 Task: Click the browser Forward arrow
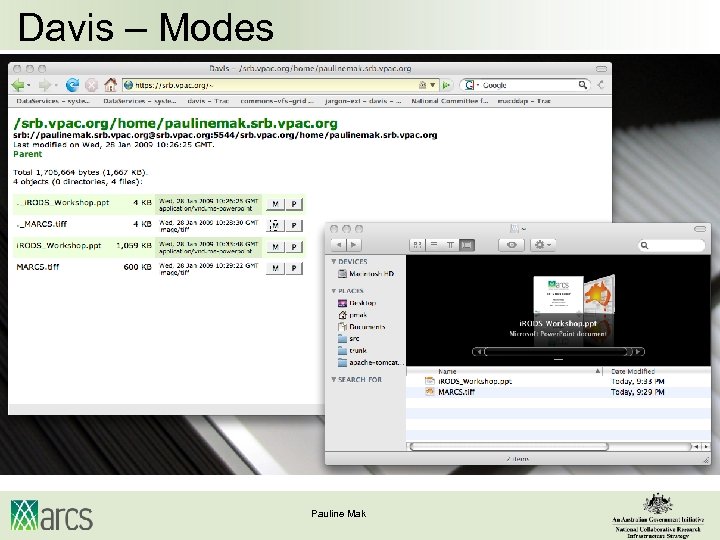point(45,85)
